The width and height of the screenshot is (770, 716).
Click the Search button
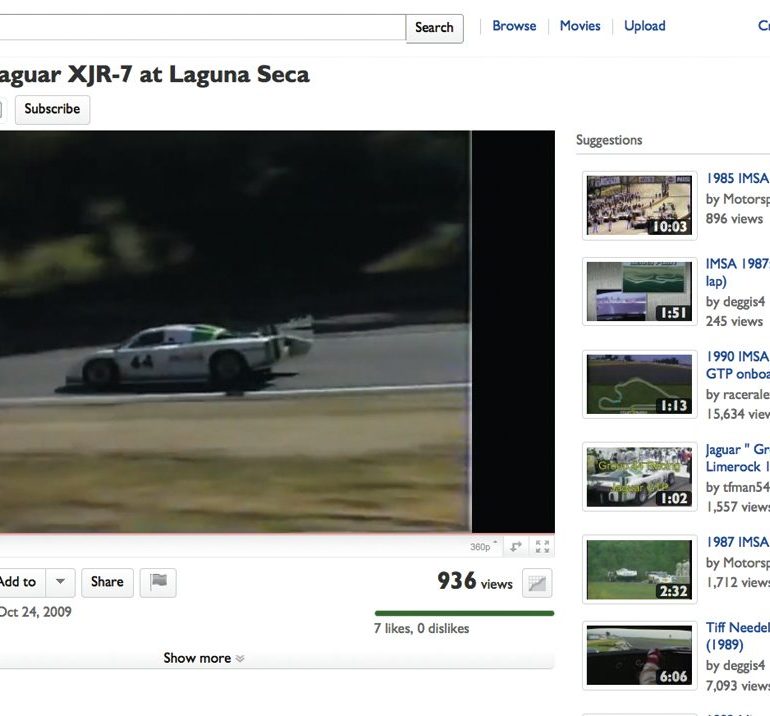pyautogui.click(x=434, y=28)
